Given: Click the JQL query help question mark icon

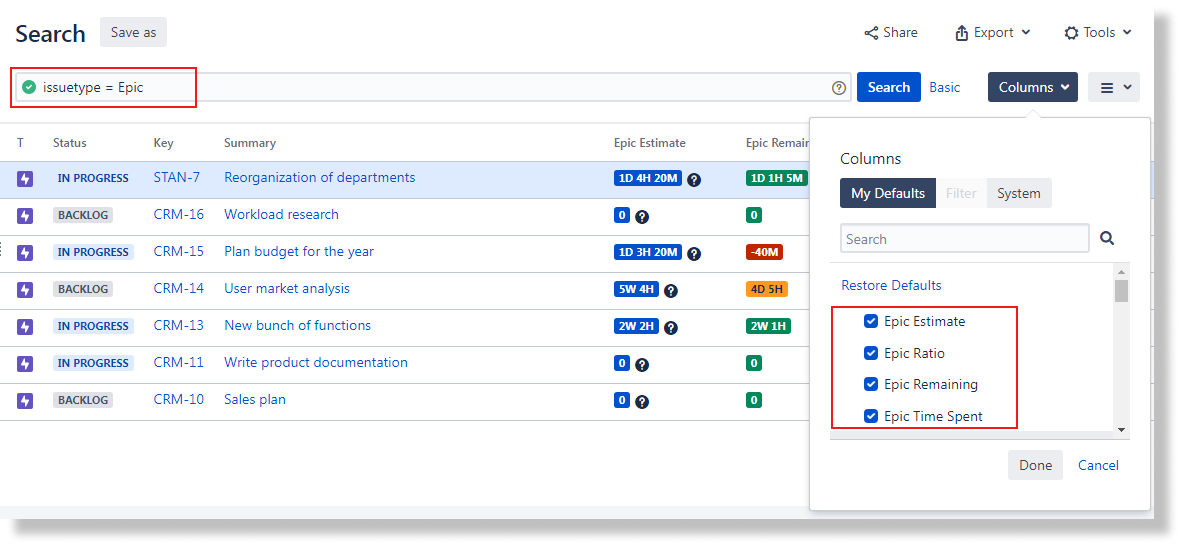Looking at the screenshot, I should point(839,88).
